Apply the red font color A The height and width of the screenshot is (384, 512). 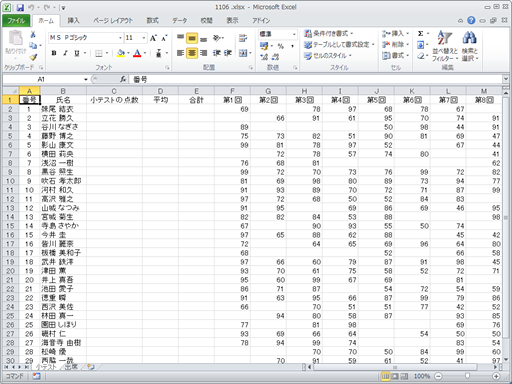coord(137,53)
